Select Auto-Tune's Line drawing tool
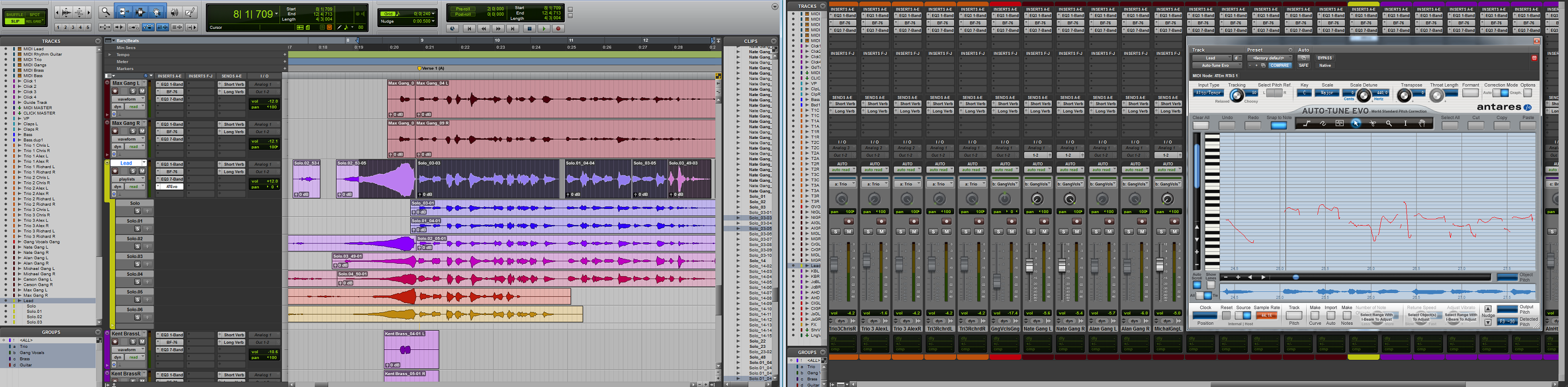Screen dimensions: 1568x387 tap(1307, 124)
